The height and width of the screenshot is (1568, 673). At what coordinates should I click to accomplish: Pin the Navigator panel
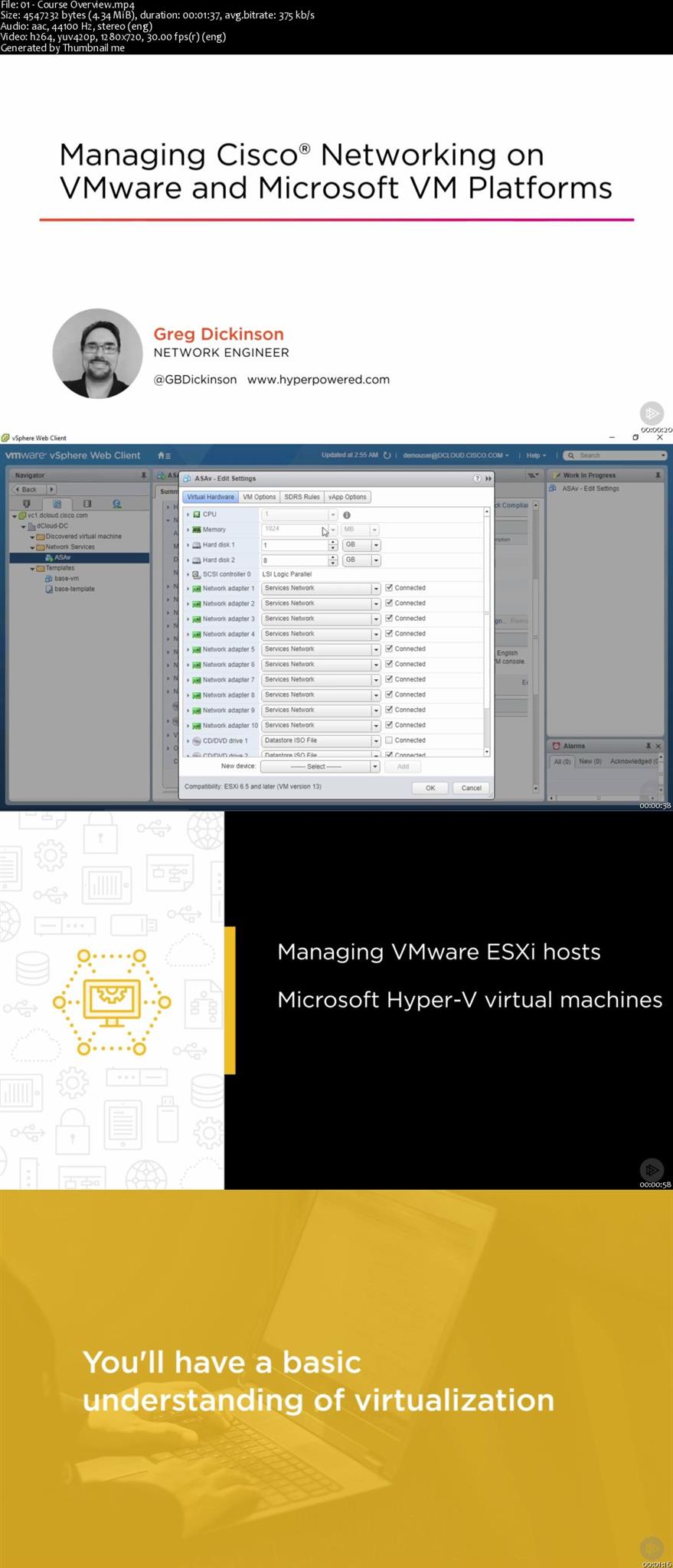tap(143, 475)
